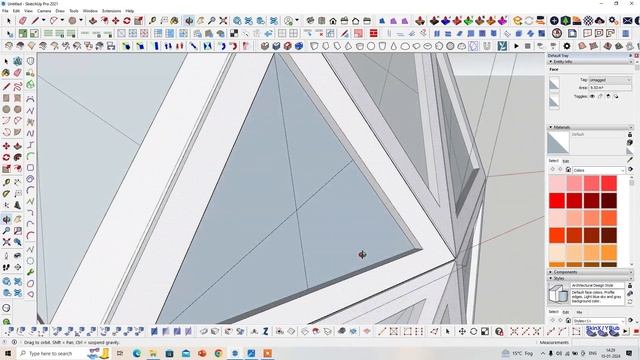The height and width of the screenshot is (360, 640).
Task: Click Create Material icon in Materials panel
Action: pyautogui.click(x=630, y=142)
